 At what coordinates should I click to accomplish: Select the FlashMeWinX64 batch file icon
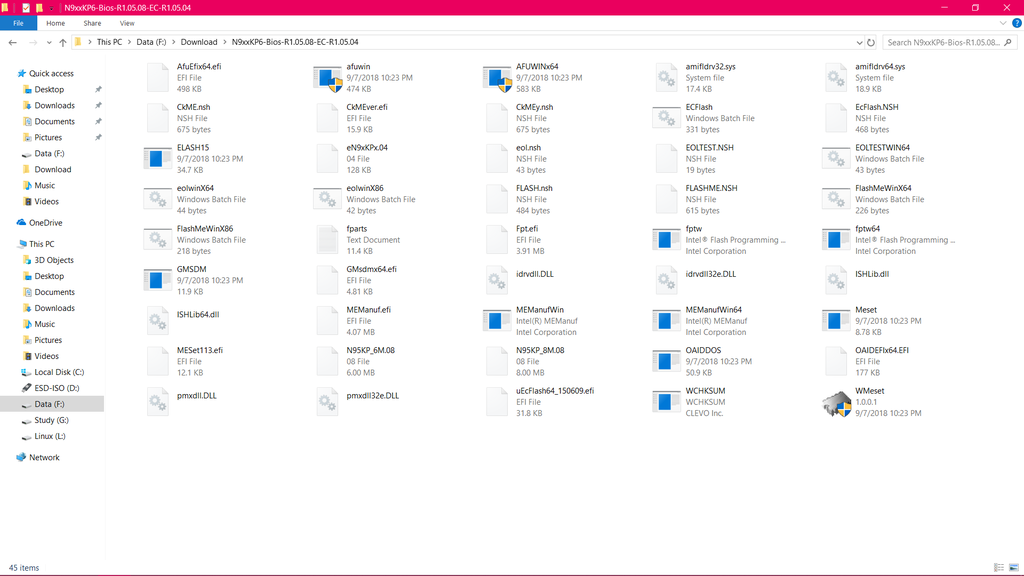click(x=836, y=199)
